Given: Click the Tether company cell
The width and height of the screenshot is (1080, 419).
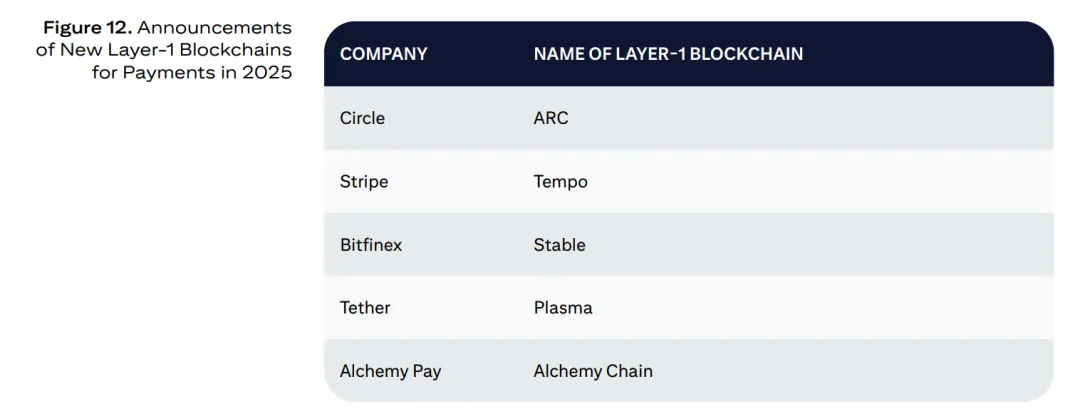Looking at the screenshot, I should pyautogui.click(x=365, y=308).
